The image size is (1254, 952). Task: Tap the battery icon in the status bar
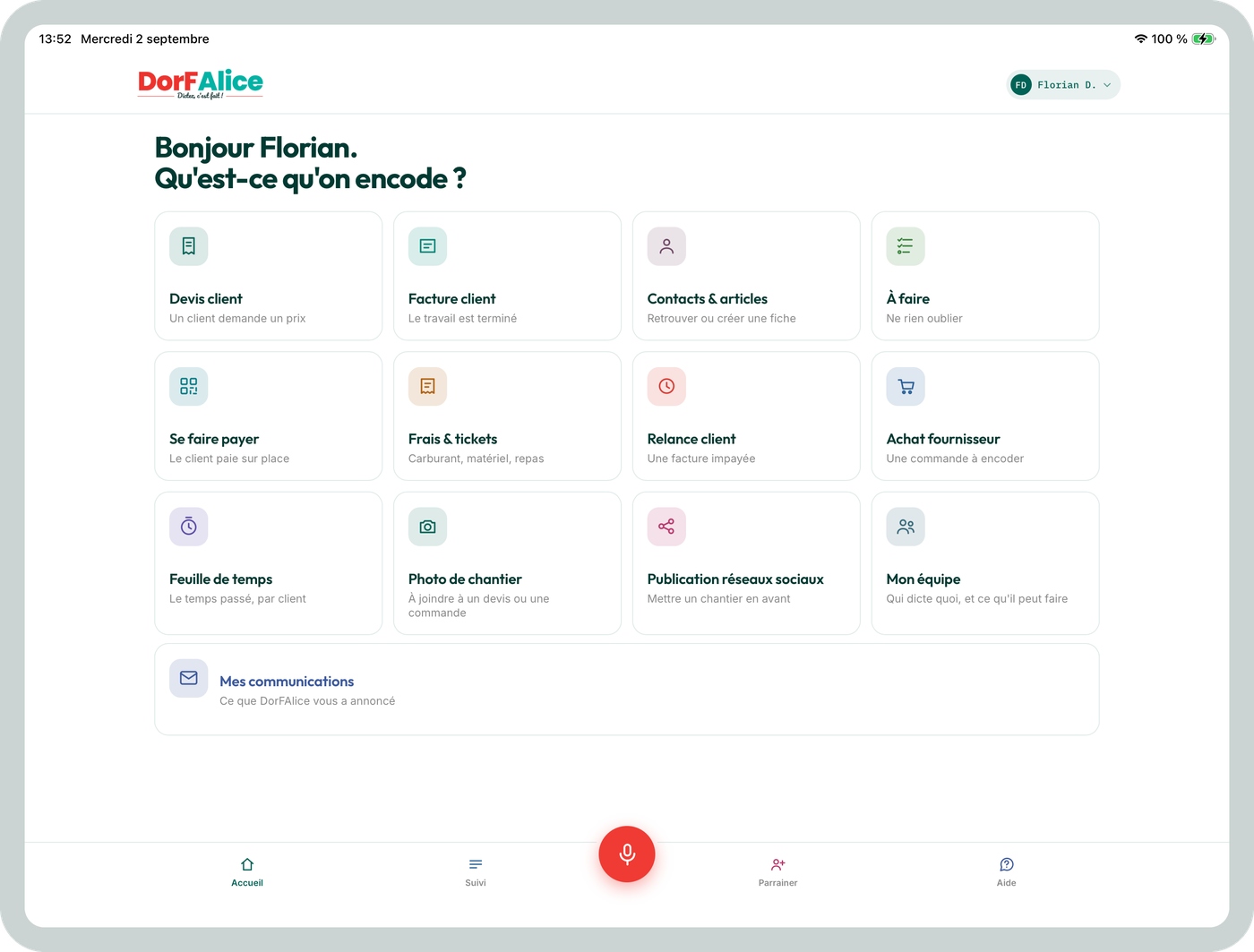1204,39
